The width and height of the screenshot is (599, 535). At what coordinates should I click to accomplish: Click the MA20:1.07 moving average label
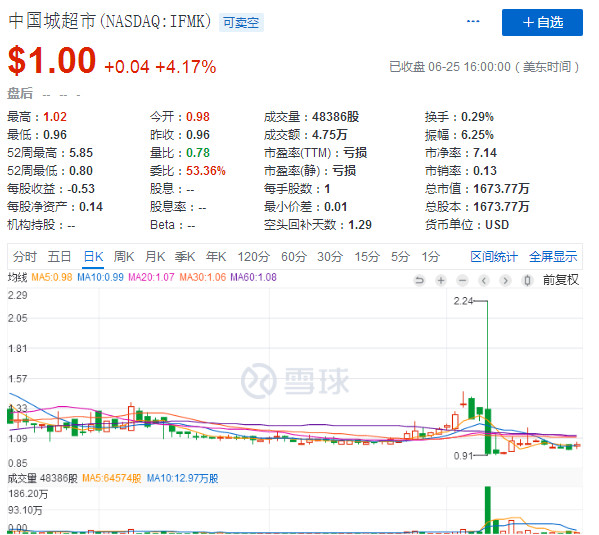(151, 277)
